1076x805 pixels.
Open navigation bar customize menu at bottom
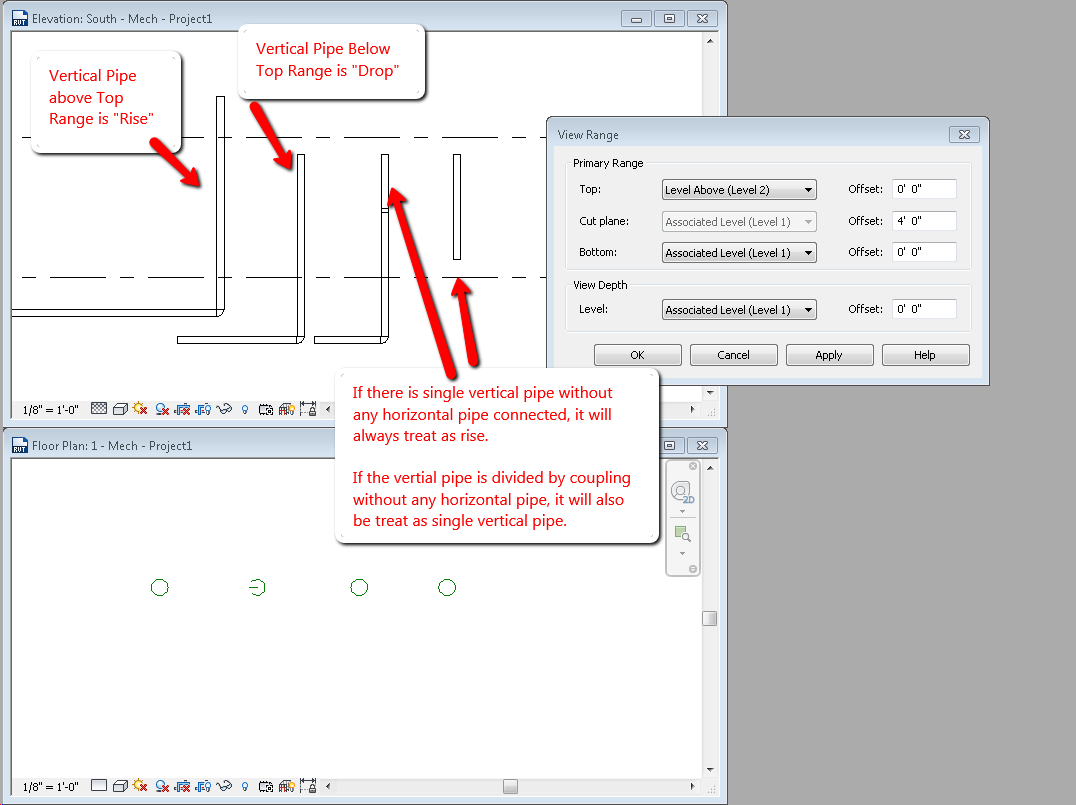693,569
